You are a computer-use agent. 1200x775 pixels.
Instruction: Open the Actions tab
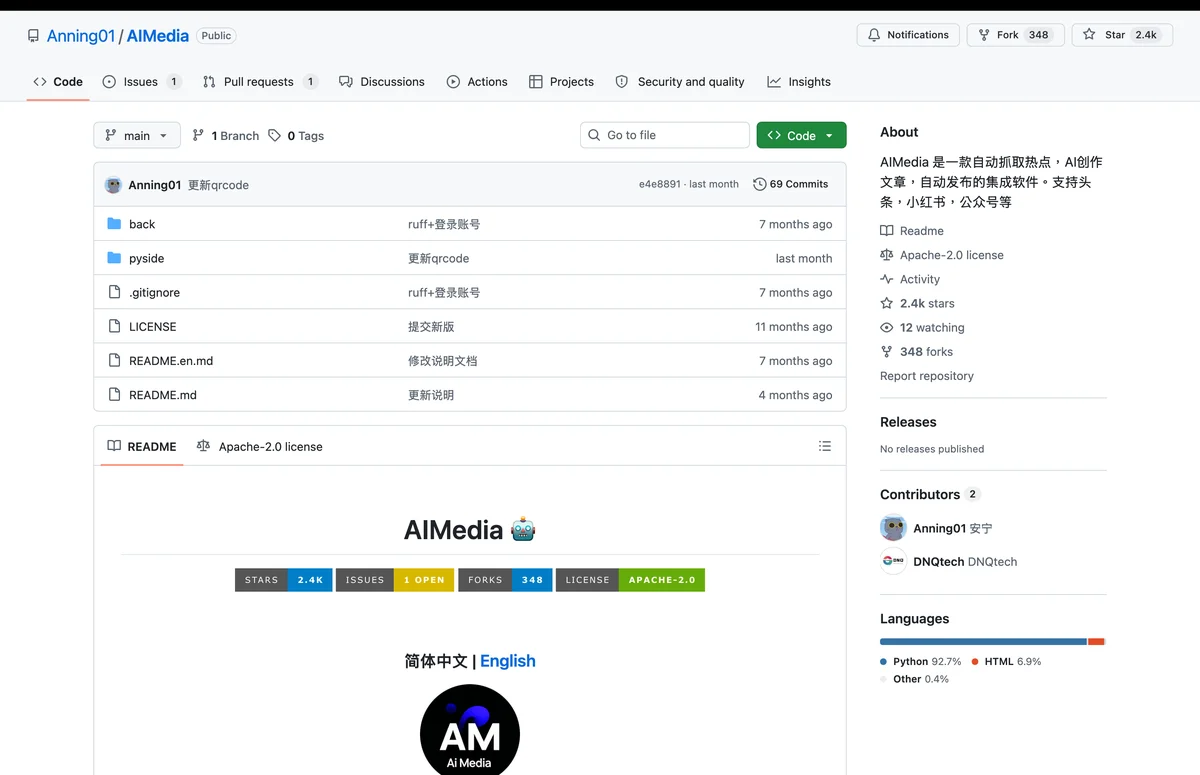pos(477,82)
